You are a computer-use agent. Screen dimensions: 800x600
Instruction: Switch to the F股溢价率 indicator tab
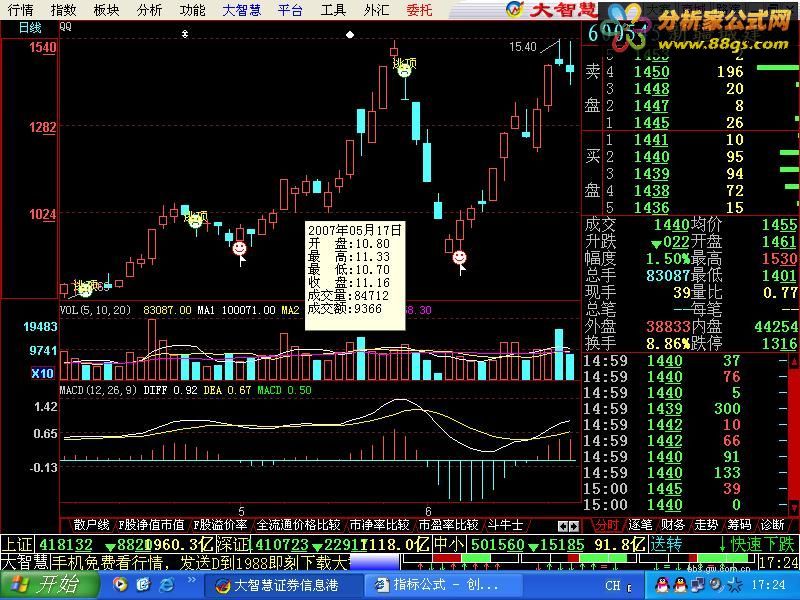click(x=220, y=524)
